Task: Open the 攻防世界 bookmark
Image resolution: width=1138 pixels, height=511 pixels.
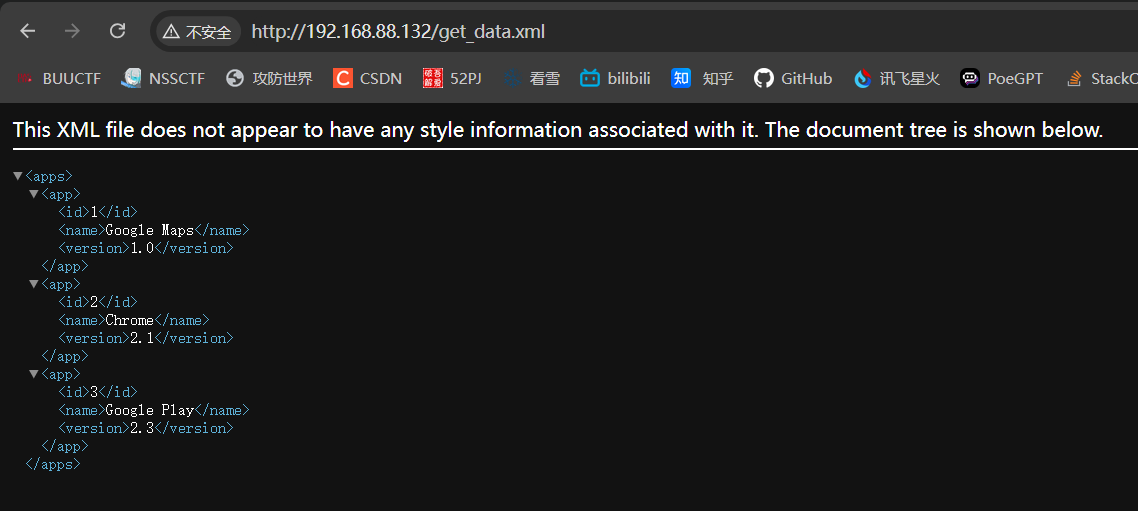Action: point(270,78)
